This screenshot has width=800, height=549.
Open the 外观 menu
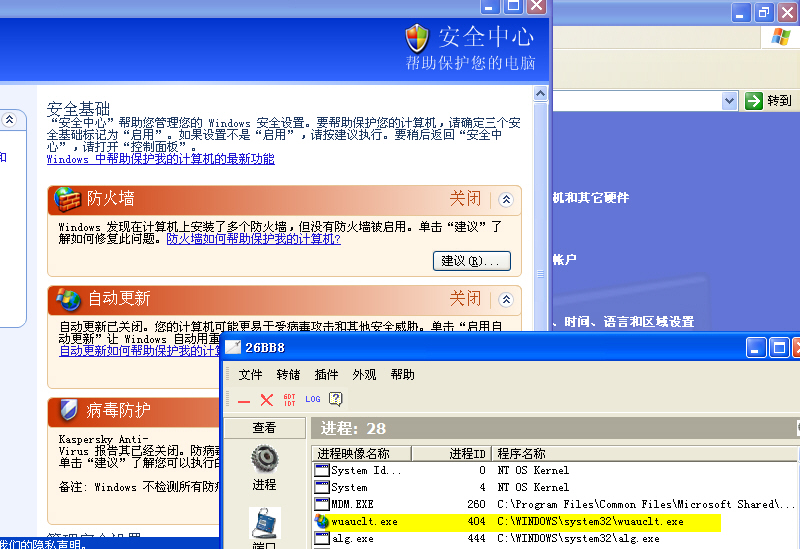(364, 375)
